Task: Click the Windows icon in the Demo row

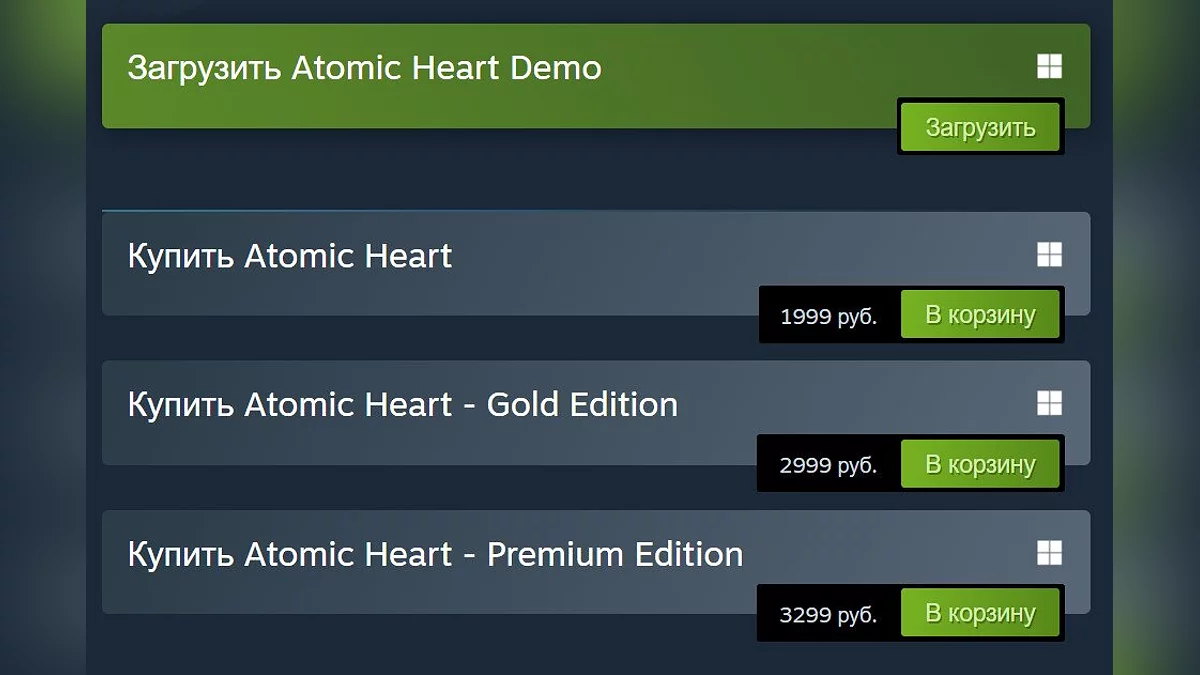Action: 1049,67
